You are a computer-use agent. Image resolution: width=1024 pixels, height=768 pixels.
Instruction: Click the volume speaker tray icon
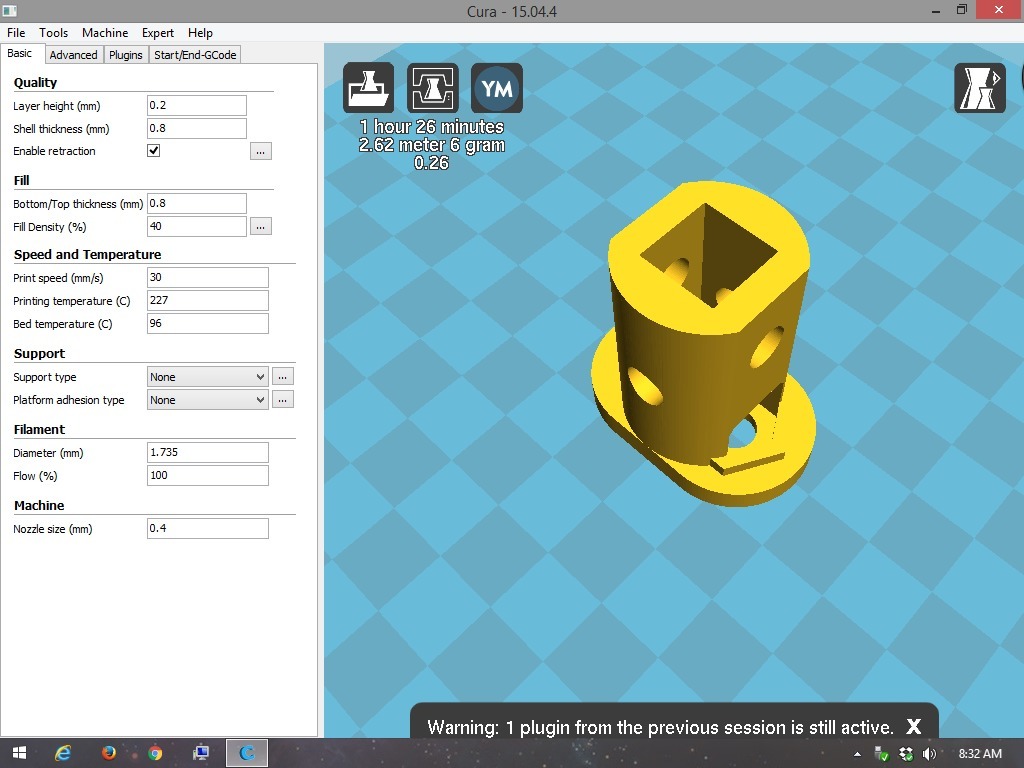point(929,754)
